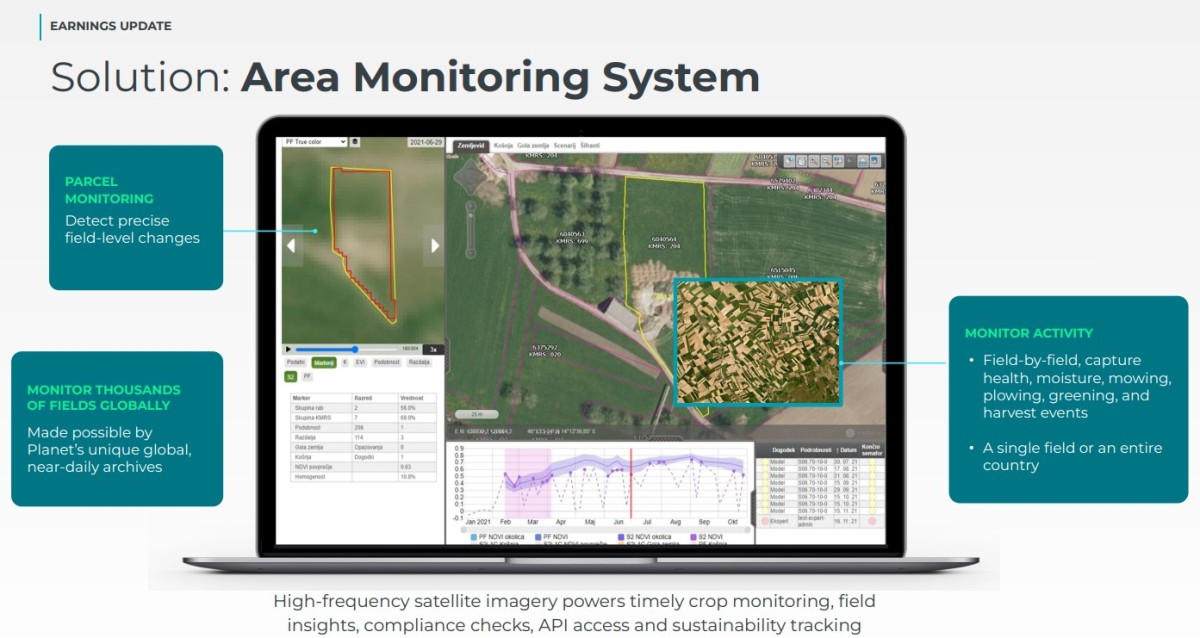Switch to the Podatki tab
Image resolution: width=1200 pixels, height=638 pixels.
tap(296, 362)
